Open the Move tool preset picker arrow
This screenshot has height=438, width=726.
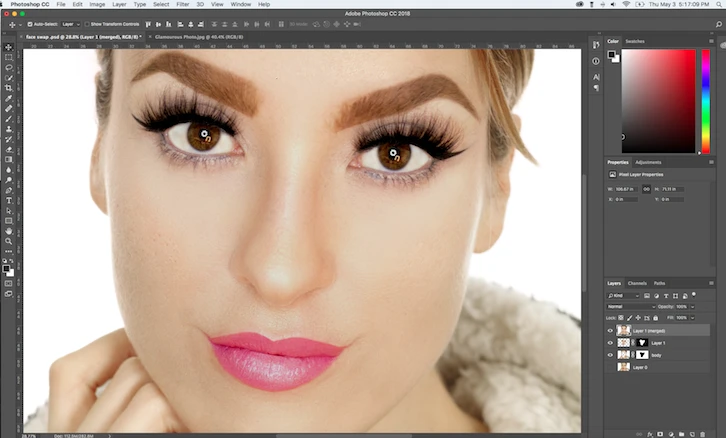click(x=20, y=25)
